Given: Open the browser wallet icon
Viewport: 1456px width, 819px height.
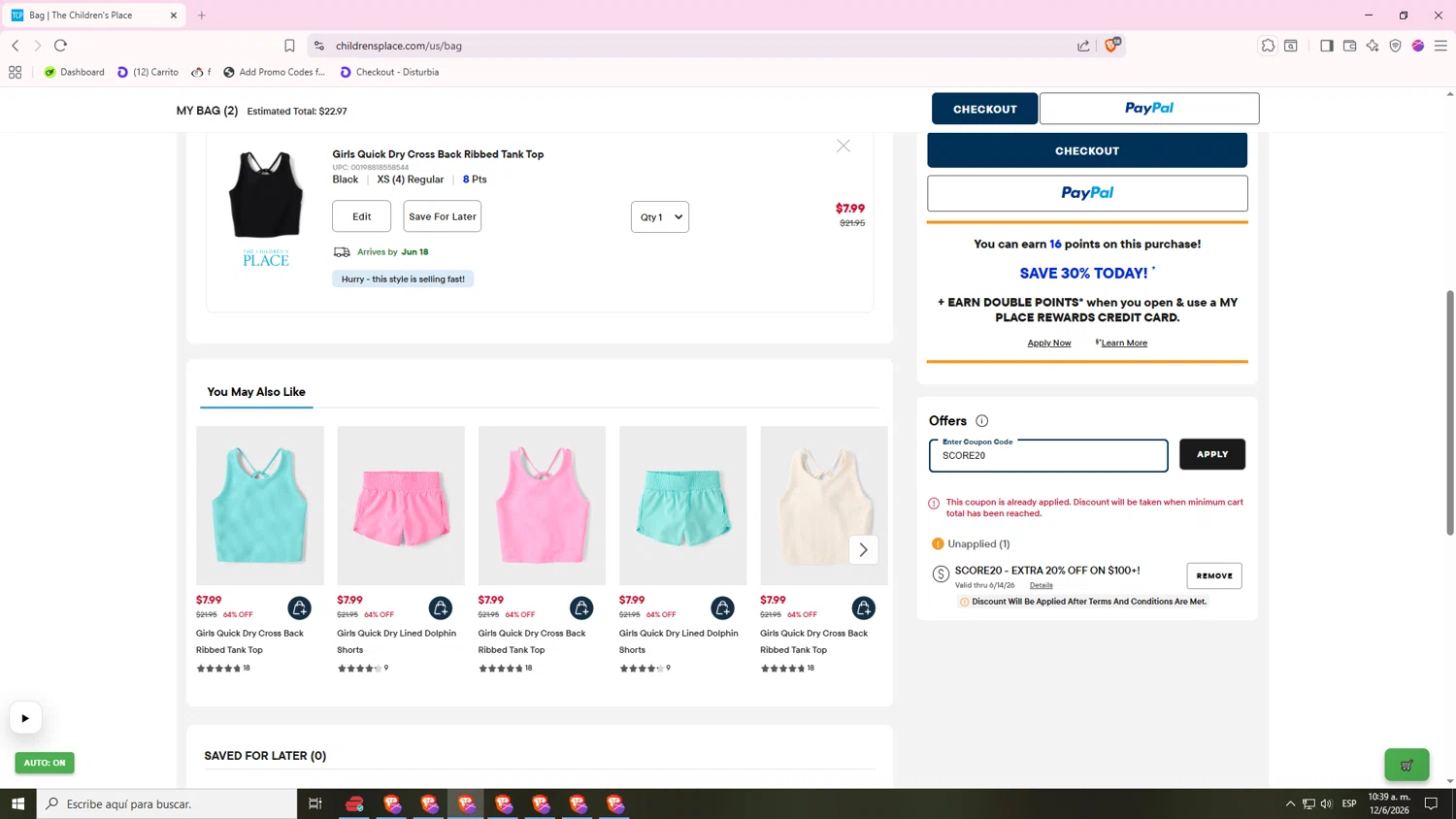Looking at the screenshot, I should click(x=1349, y=46).
